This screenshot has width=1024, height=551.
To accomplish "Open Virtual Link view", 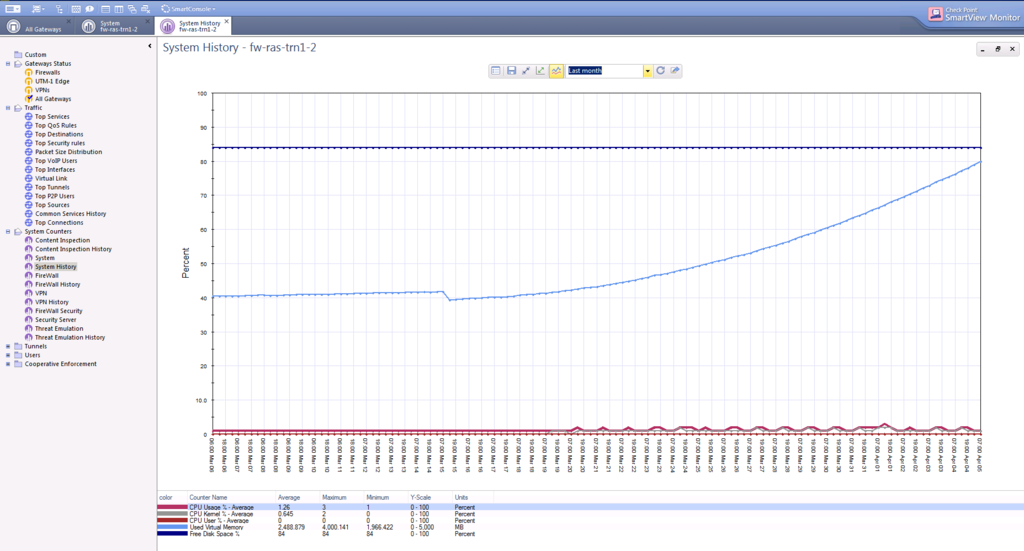I will pos(51,178).
